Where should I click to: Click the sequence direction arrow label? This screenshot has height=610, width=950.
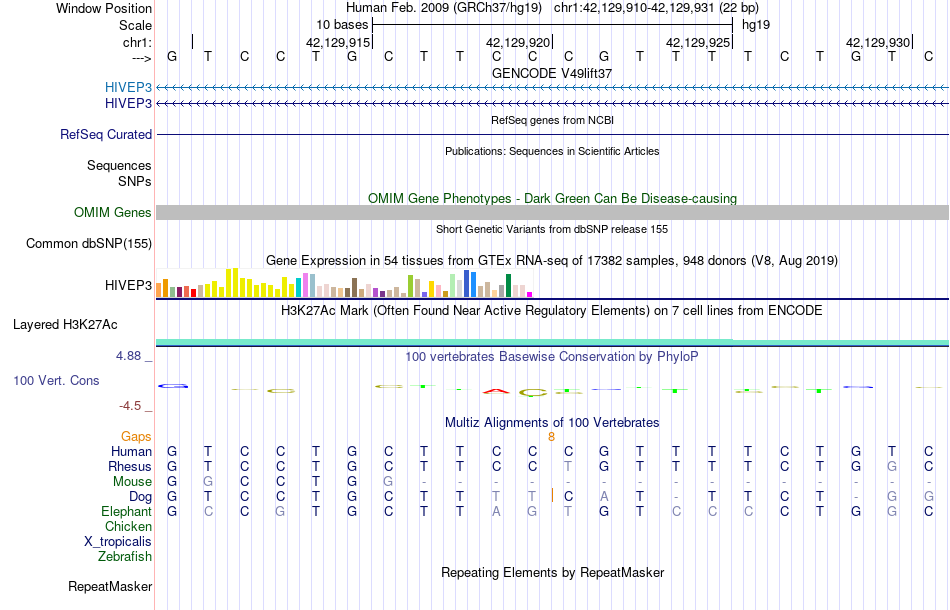point(142,58)
